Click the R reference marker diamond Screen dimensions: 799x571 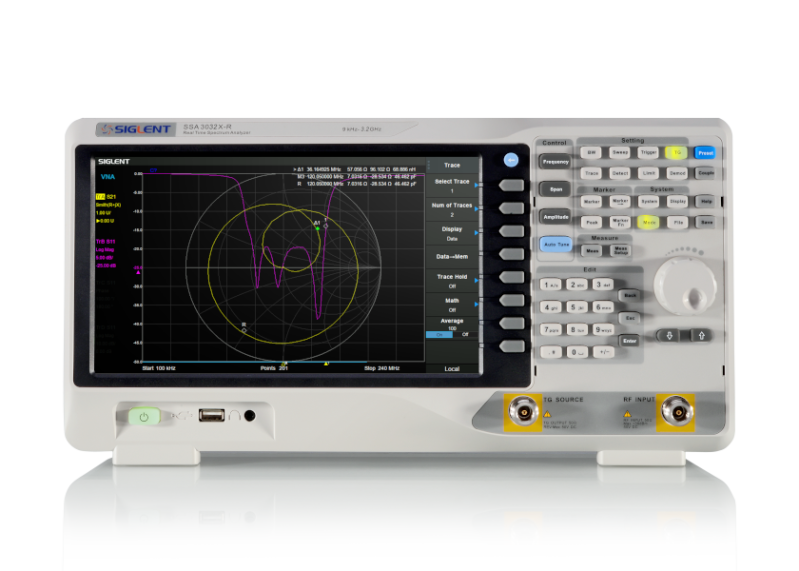point(244,331)
